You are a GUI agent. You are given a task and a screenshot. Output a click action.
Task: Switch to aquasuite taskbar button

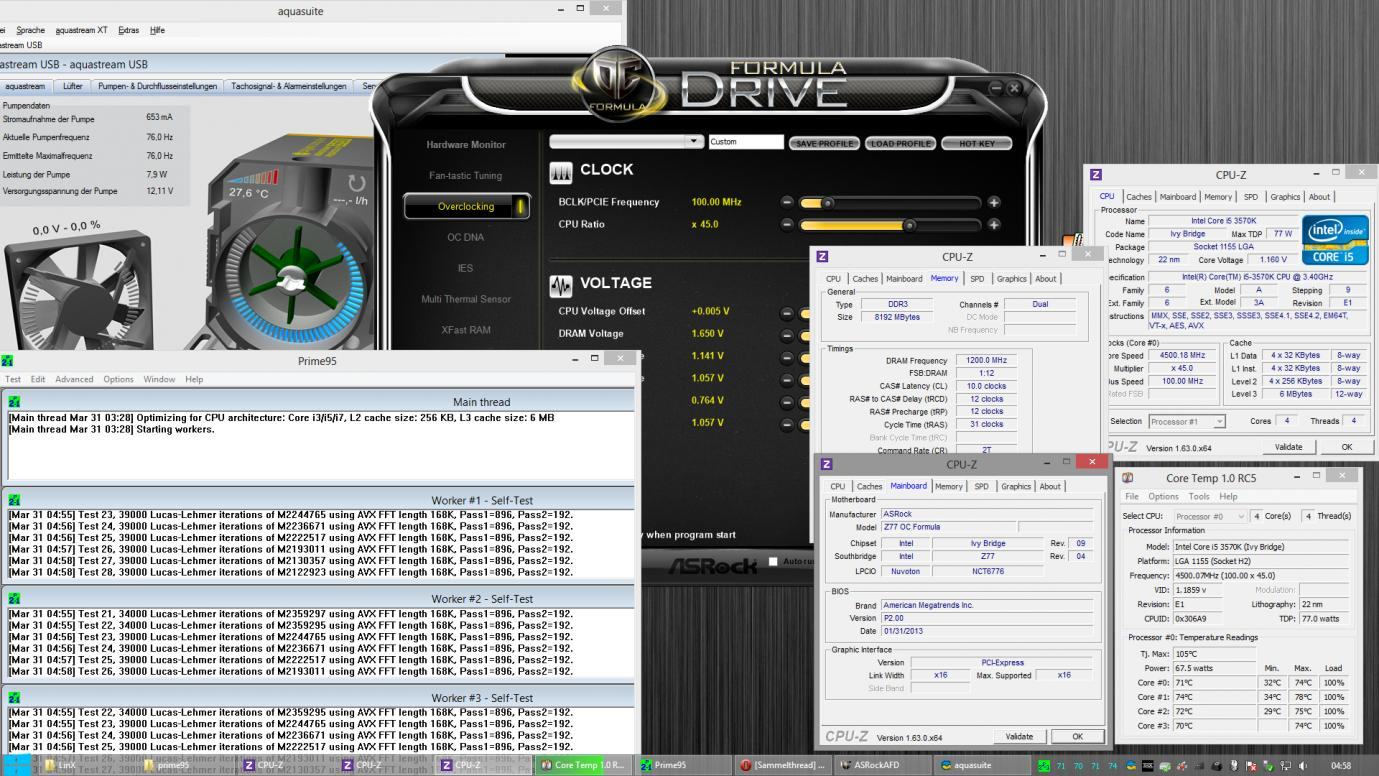981,765
